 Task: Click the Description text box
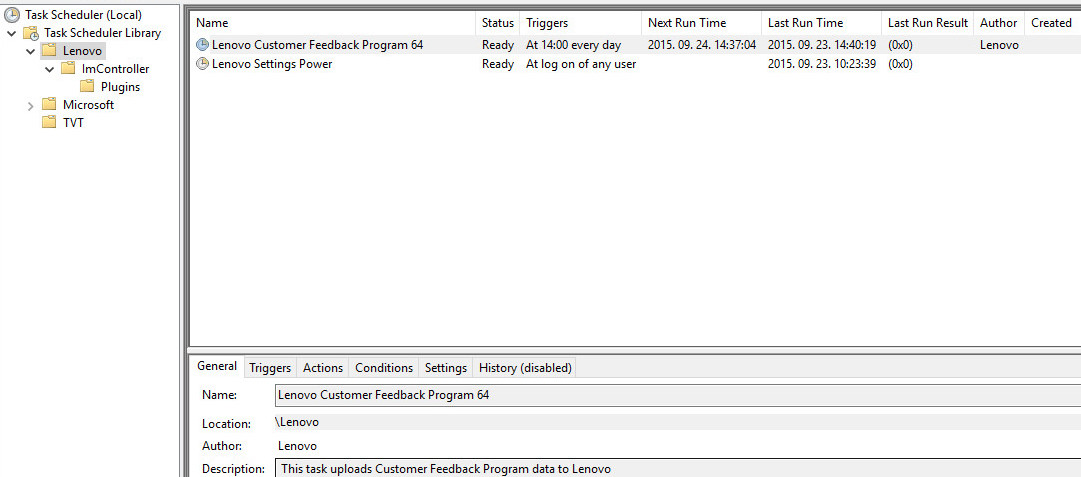coord(678,468)
